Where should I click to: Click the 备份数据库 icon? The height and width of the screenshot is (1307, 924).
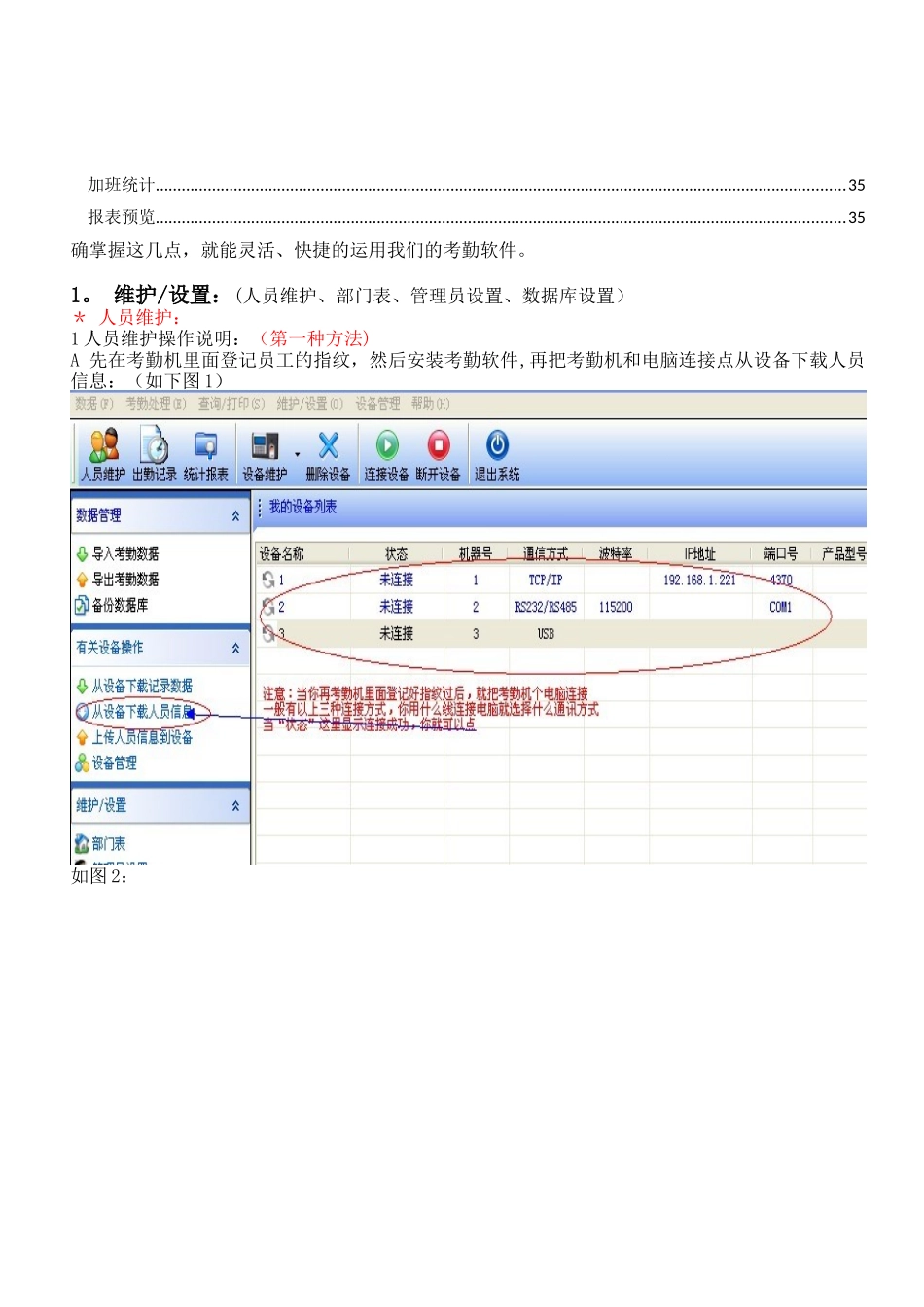click(x=82, y=605)
